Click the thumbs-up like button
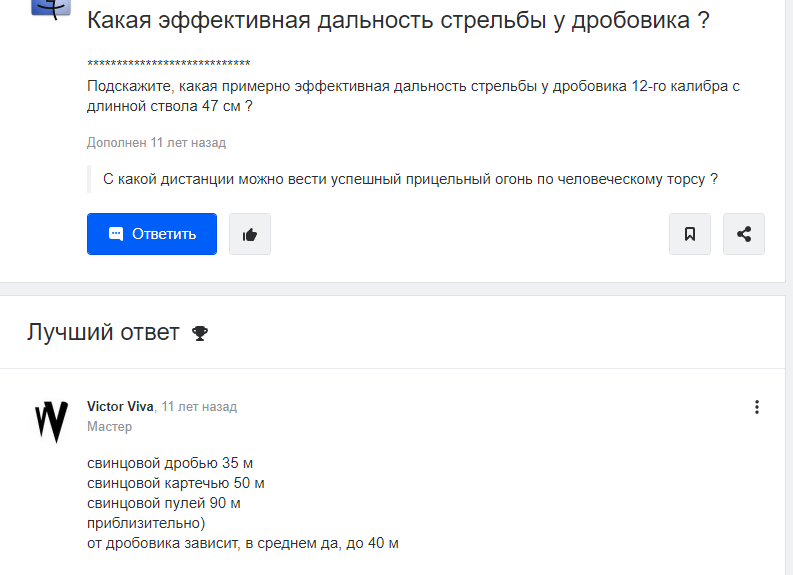The image size is (793, 575). coord(250,234)
